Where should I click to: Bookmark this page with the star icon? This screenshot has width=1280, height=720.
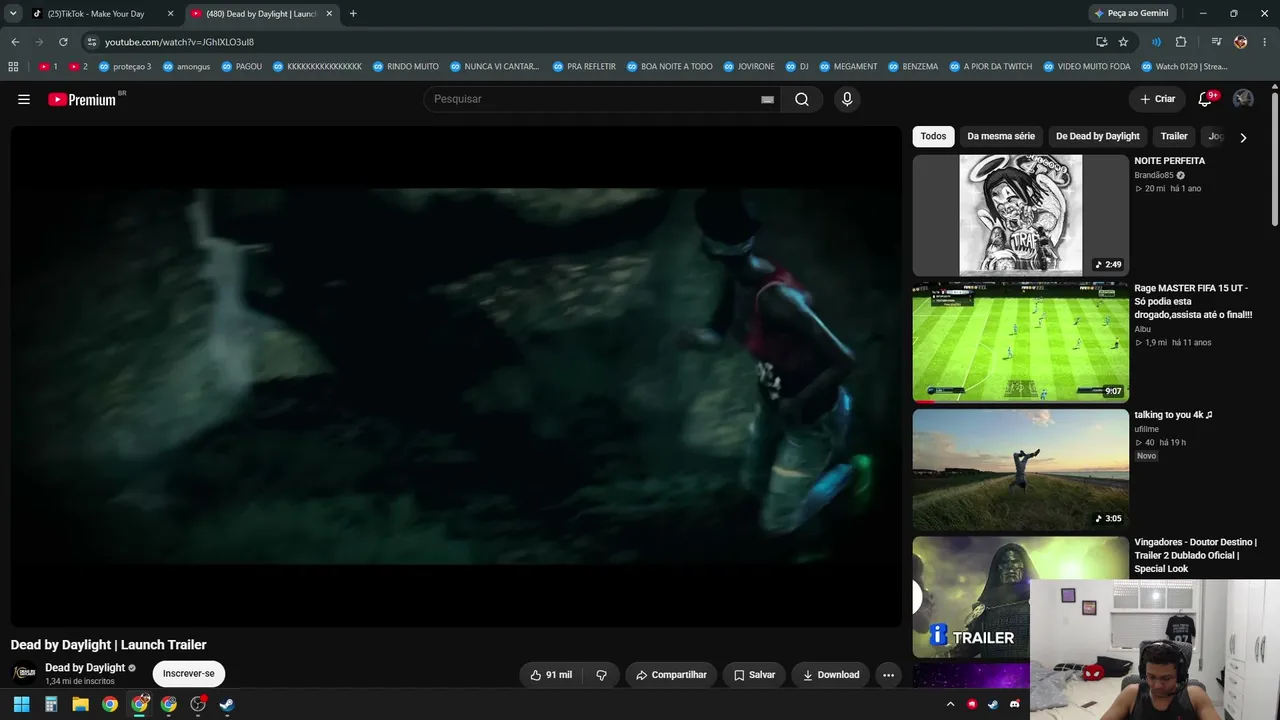point(1123,42)
